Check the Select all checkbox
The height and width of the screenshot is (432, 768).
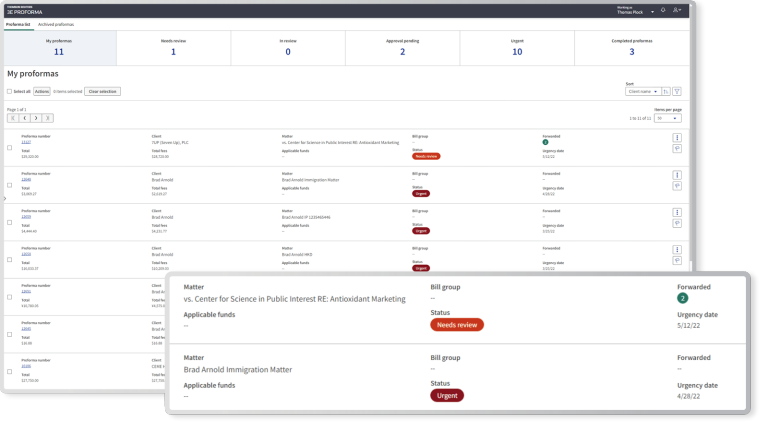(x=9, y=91)
